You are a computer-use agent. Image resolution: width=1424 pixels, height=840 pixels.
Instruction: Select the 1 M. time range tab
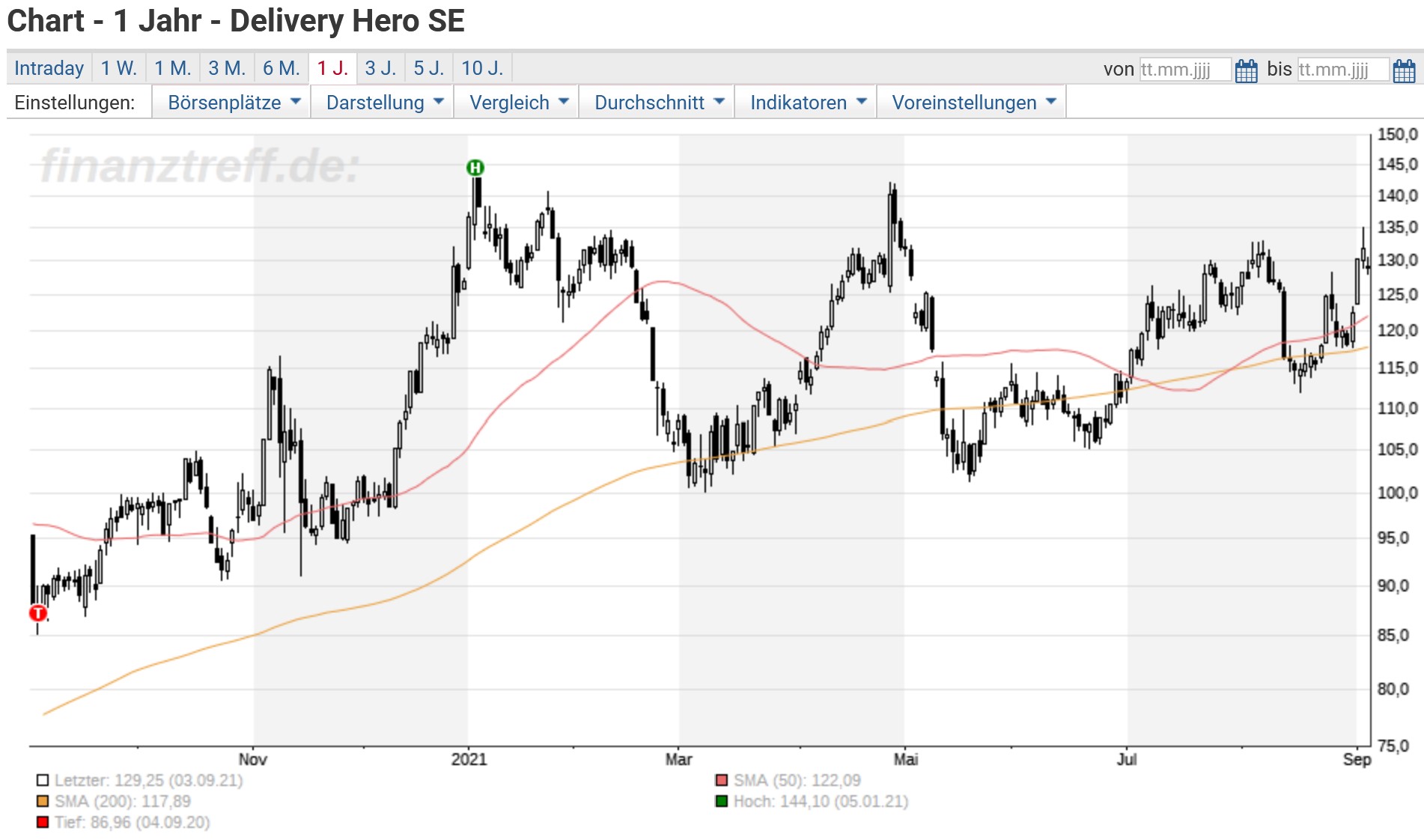[173, 68]
